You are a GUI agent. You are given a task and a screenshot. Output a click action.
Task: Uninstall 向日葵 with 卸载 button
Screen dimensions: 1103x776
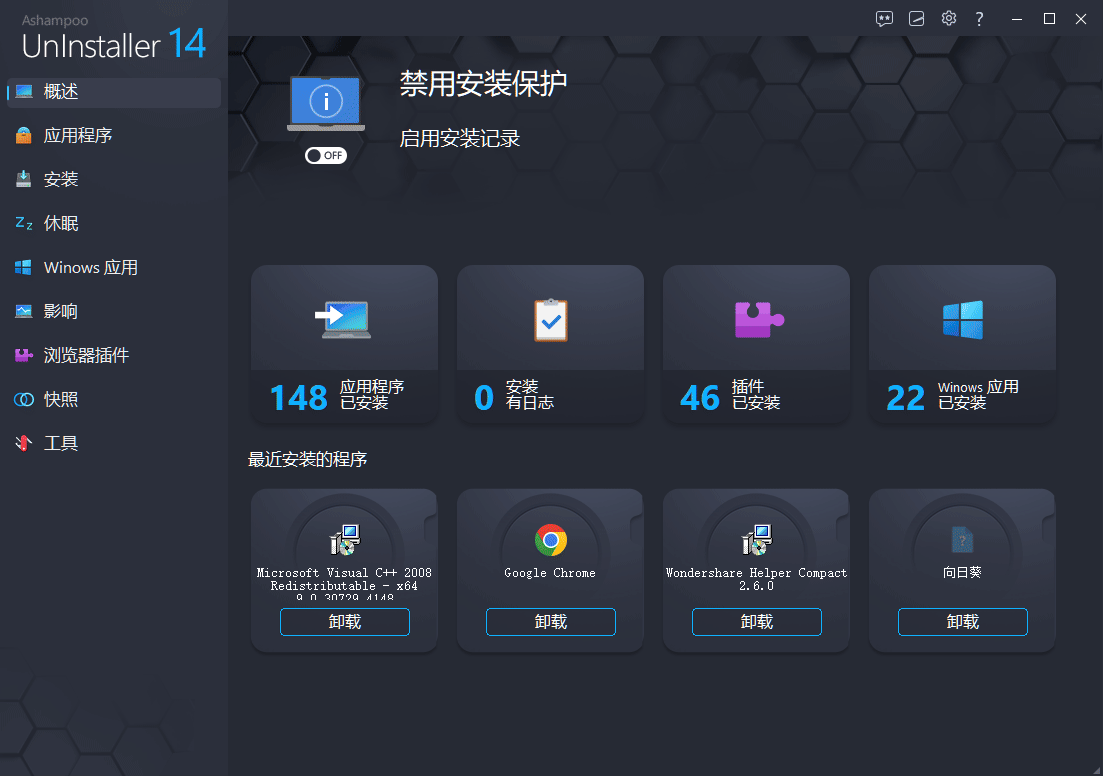[x=963, y=622]
